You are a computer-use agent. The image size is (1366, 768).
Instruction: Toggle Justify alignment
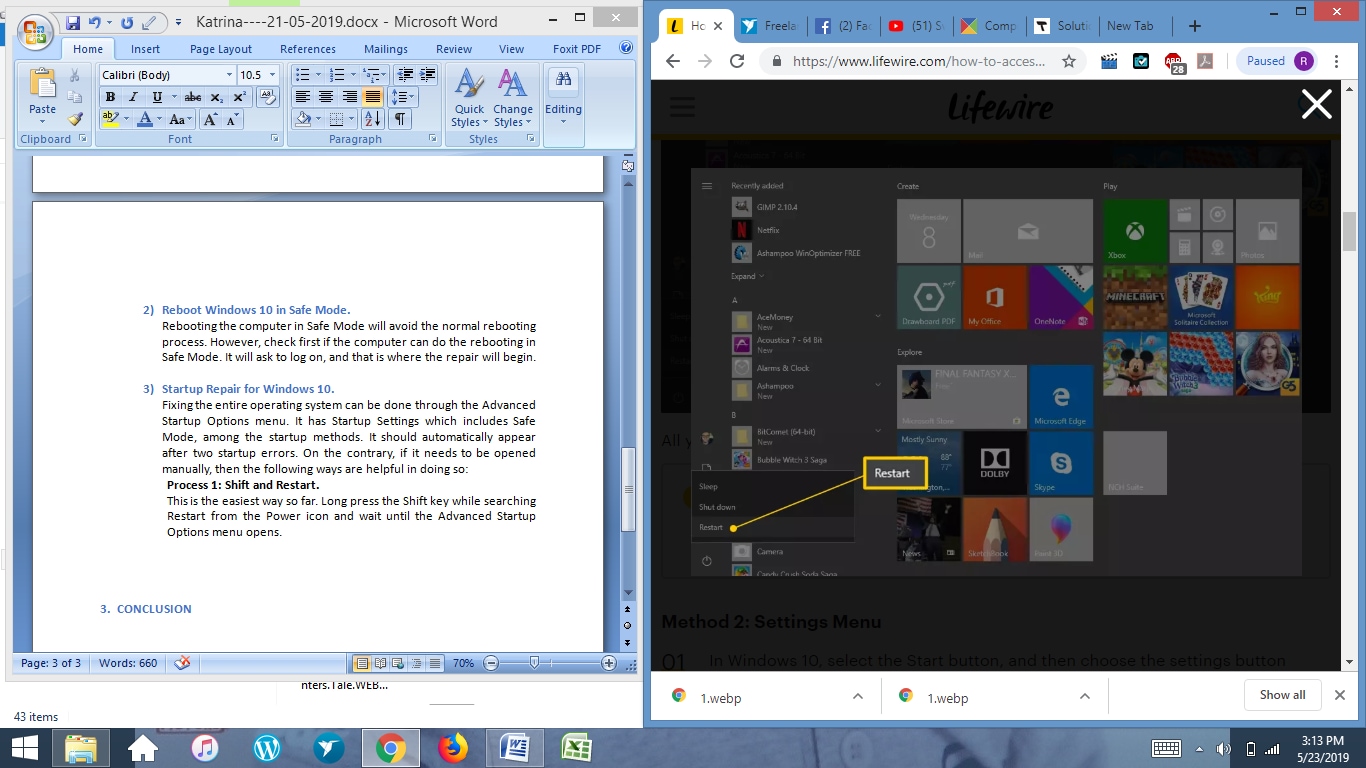click(x=372, y=97)
